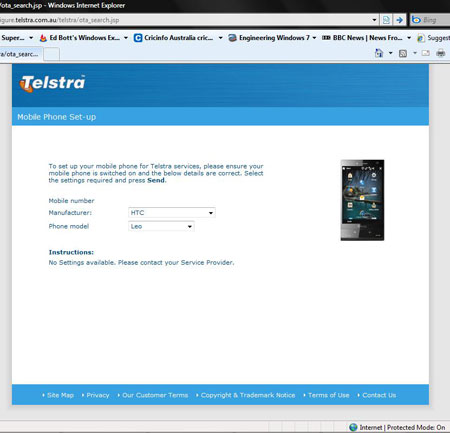Viewport: 450px width, 433px height.
Task: Follow the Site Map footer link
Action: tap(60, 395)
